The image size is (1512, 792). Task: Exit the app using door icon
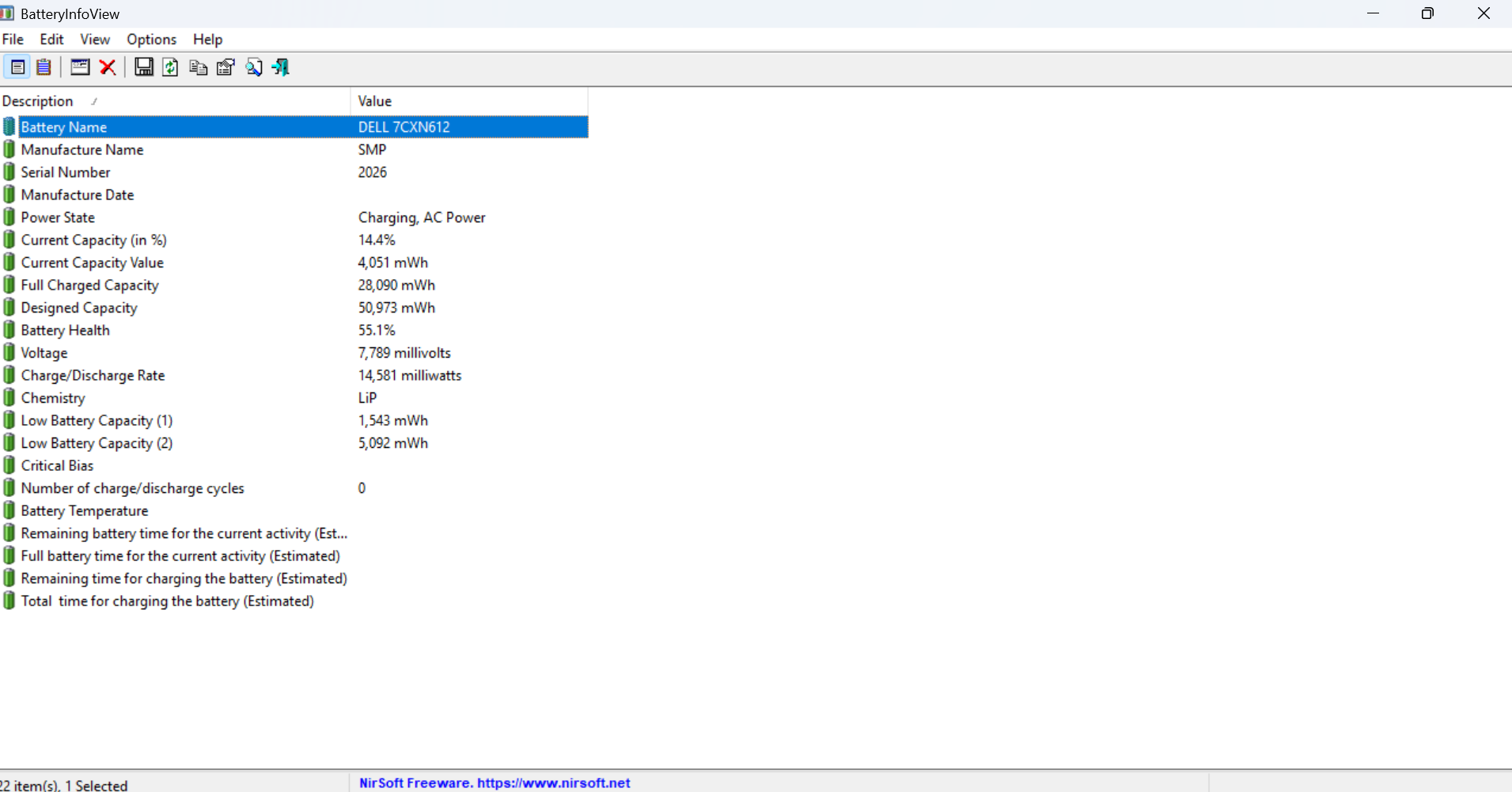coord(281,67)
